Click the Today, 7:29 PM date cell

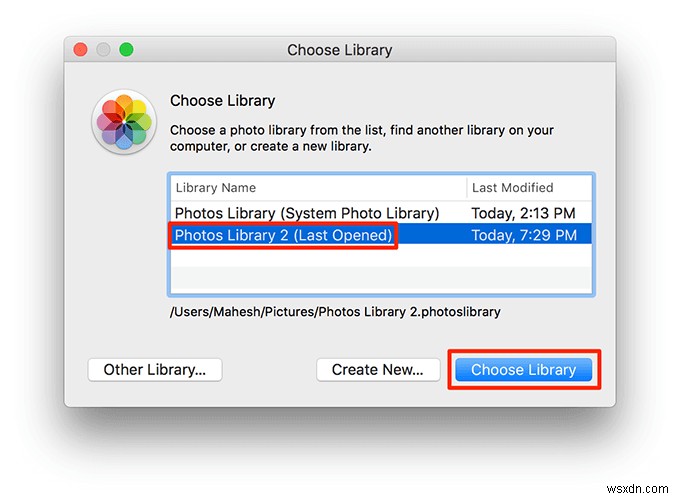[523, 236]
